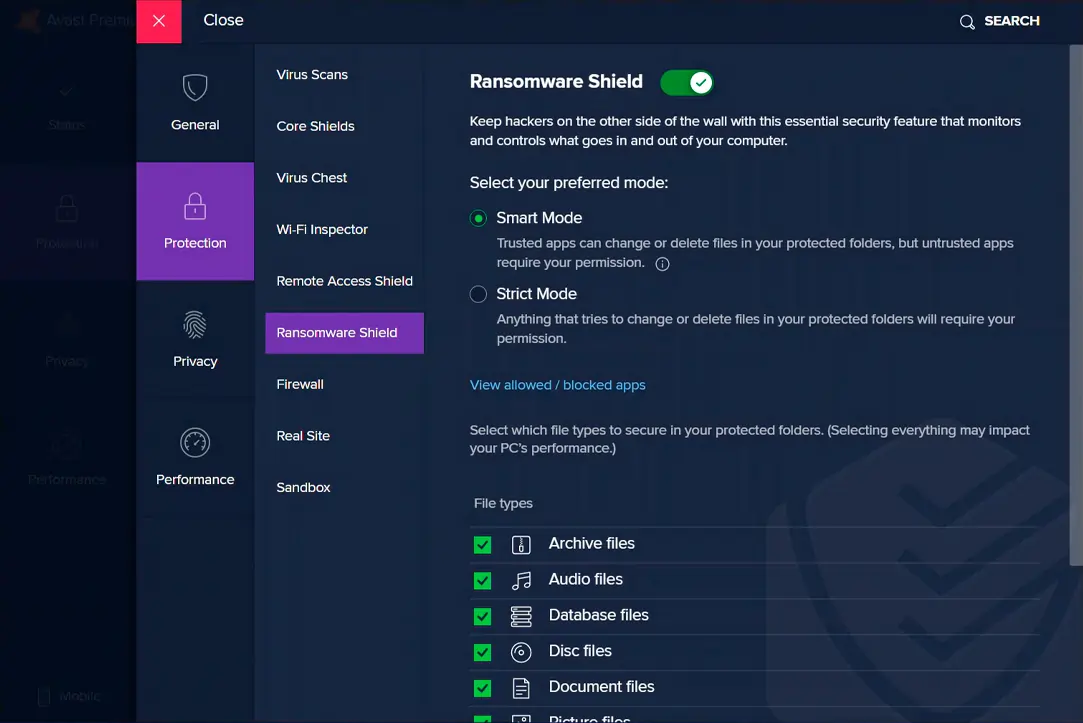
Task: Click the Document files label
Action: coord(601,687)
